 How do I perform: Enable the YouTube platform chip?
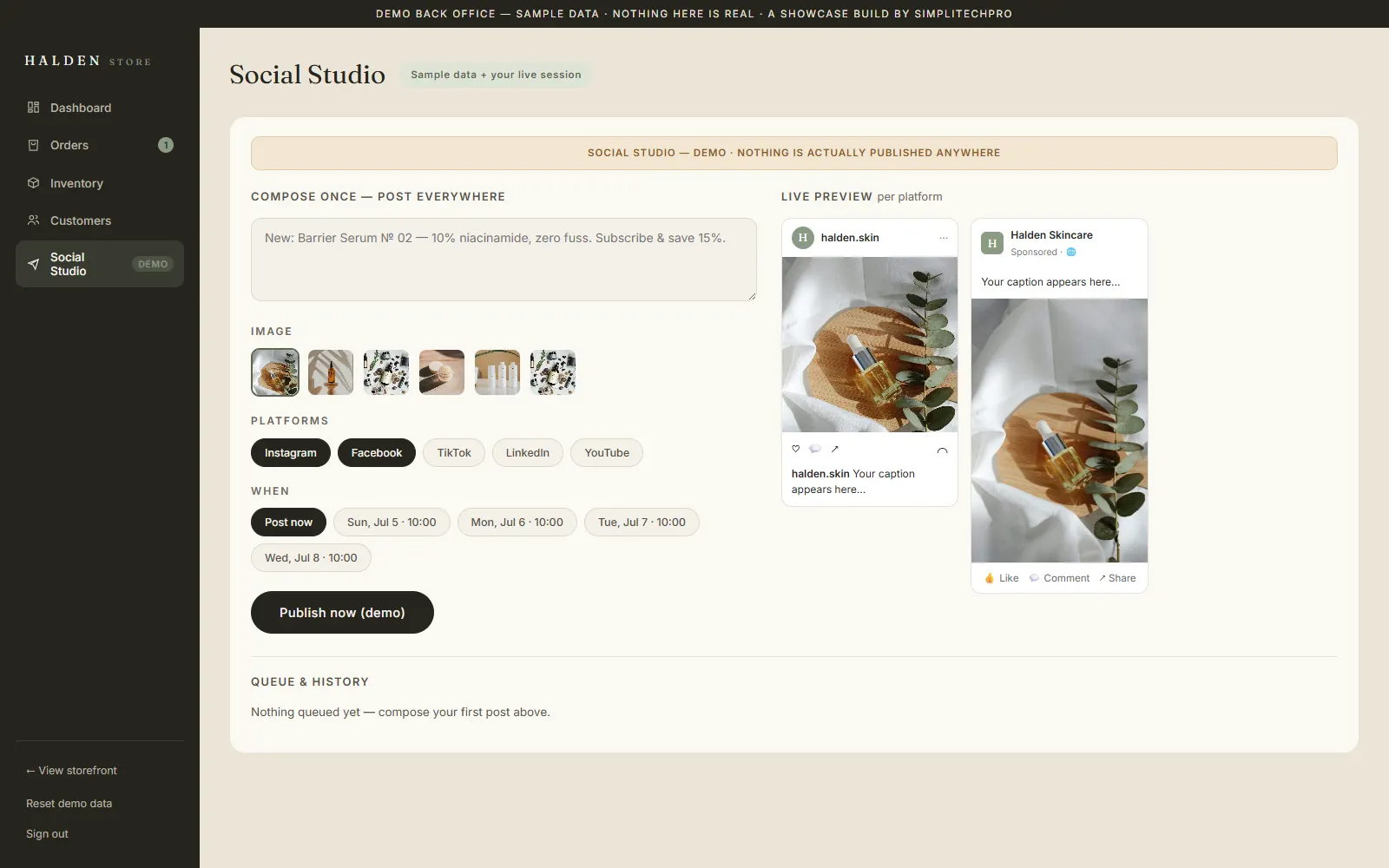[607, 453]
